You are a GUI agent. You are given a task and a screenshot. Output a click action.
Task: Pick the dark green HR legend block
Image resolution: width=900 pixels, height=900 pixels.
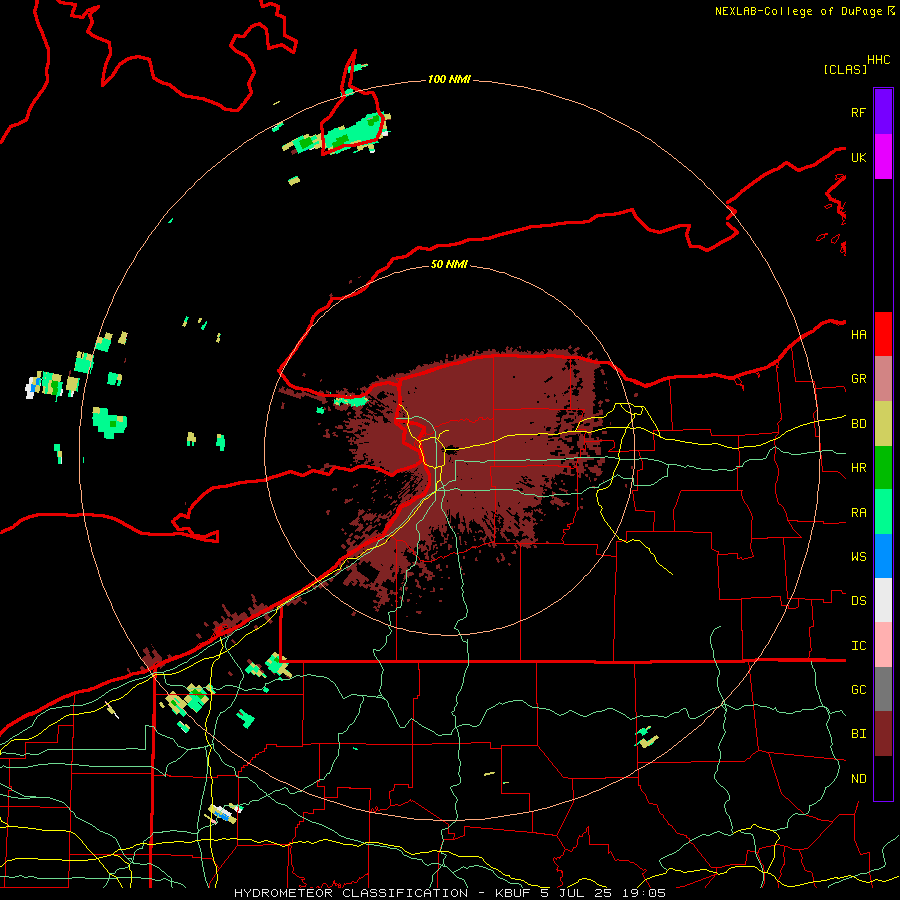tap(883, 468)
